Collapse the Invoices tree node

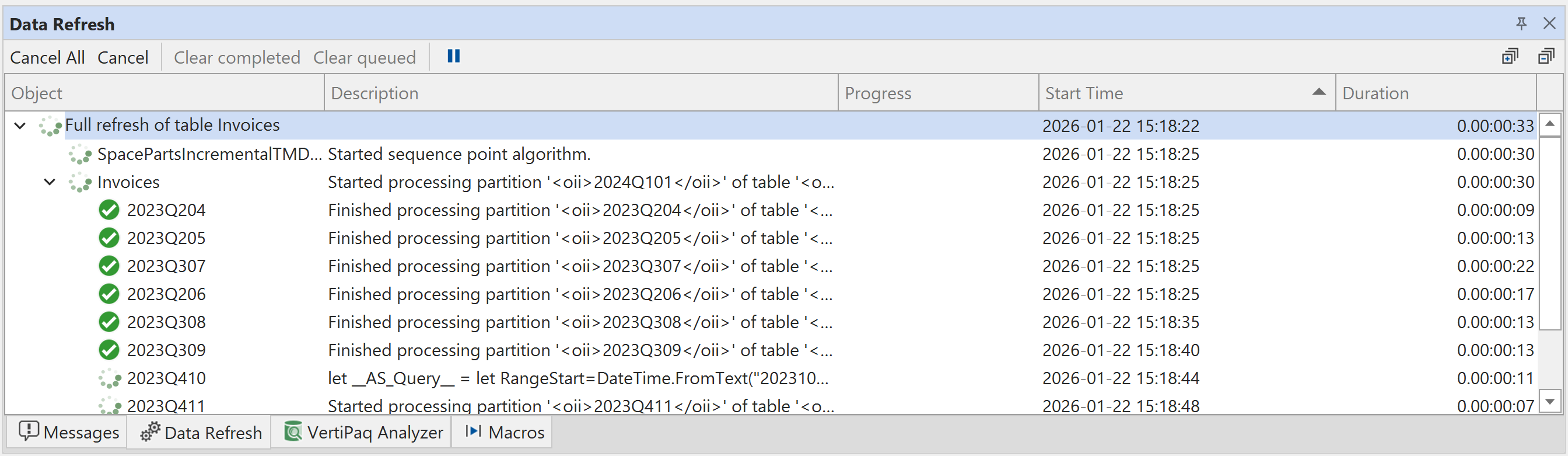50,182
